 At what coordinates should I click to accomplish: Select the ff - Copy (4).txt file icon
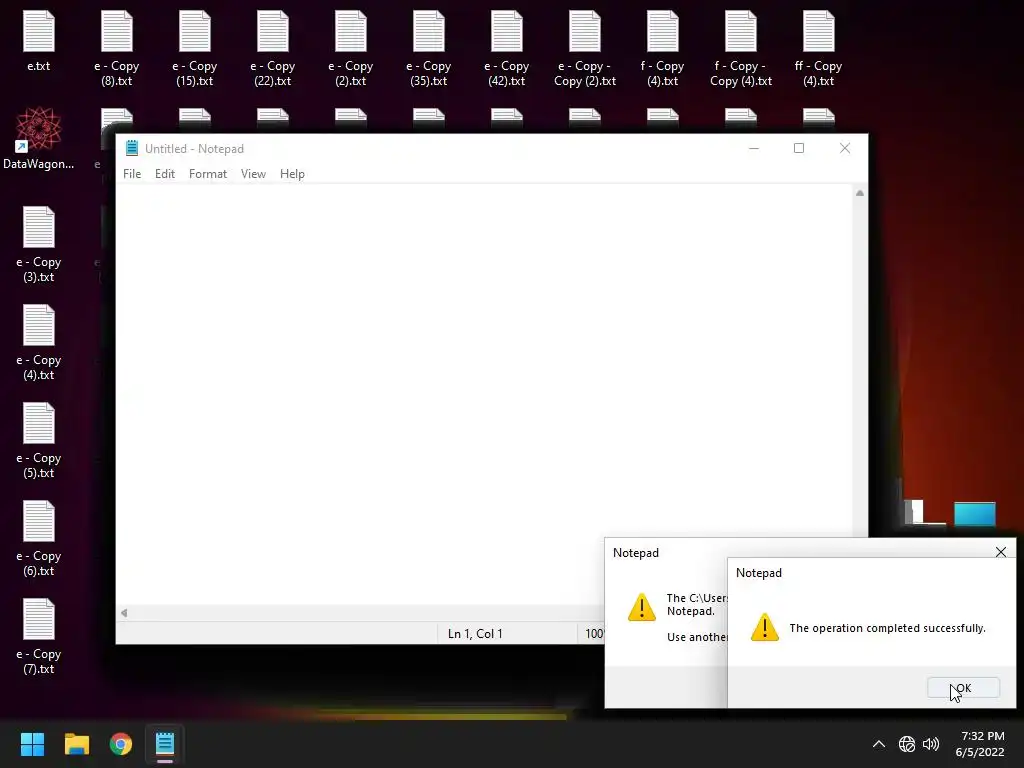tap(818, 31)
